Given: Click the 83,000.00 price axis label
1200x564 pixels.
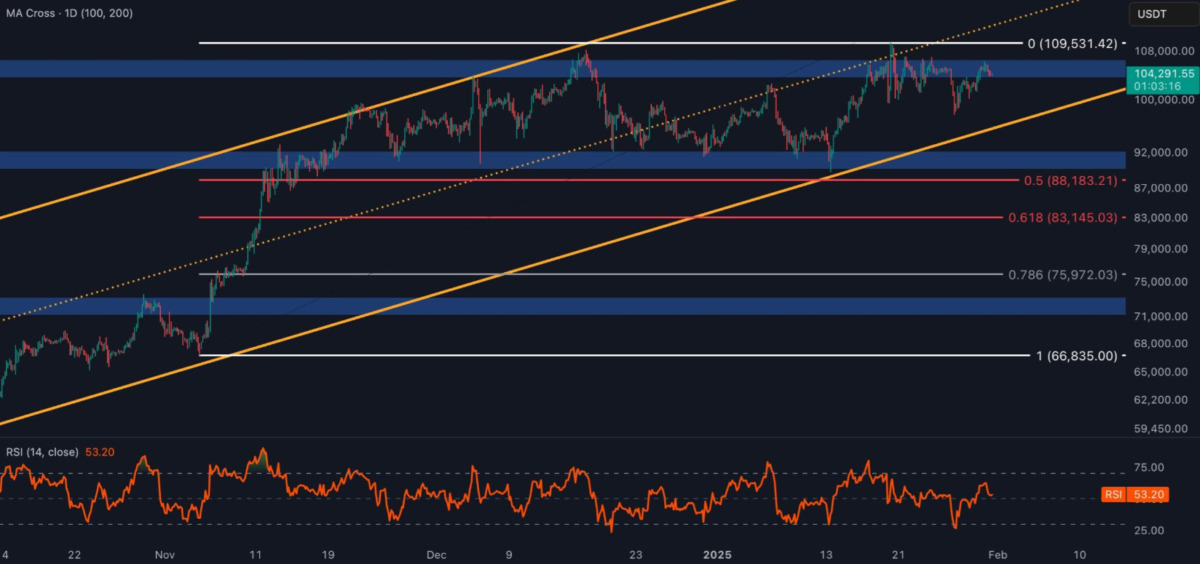Looking at the screenshot, I should click(x=1161, y=218).
